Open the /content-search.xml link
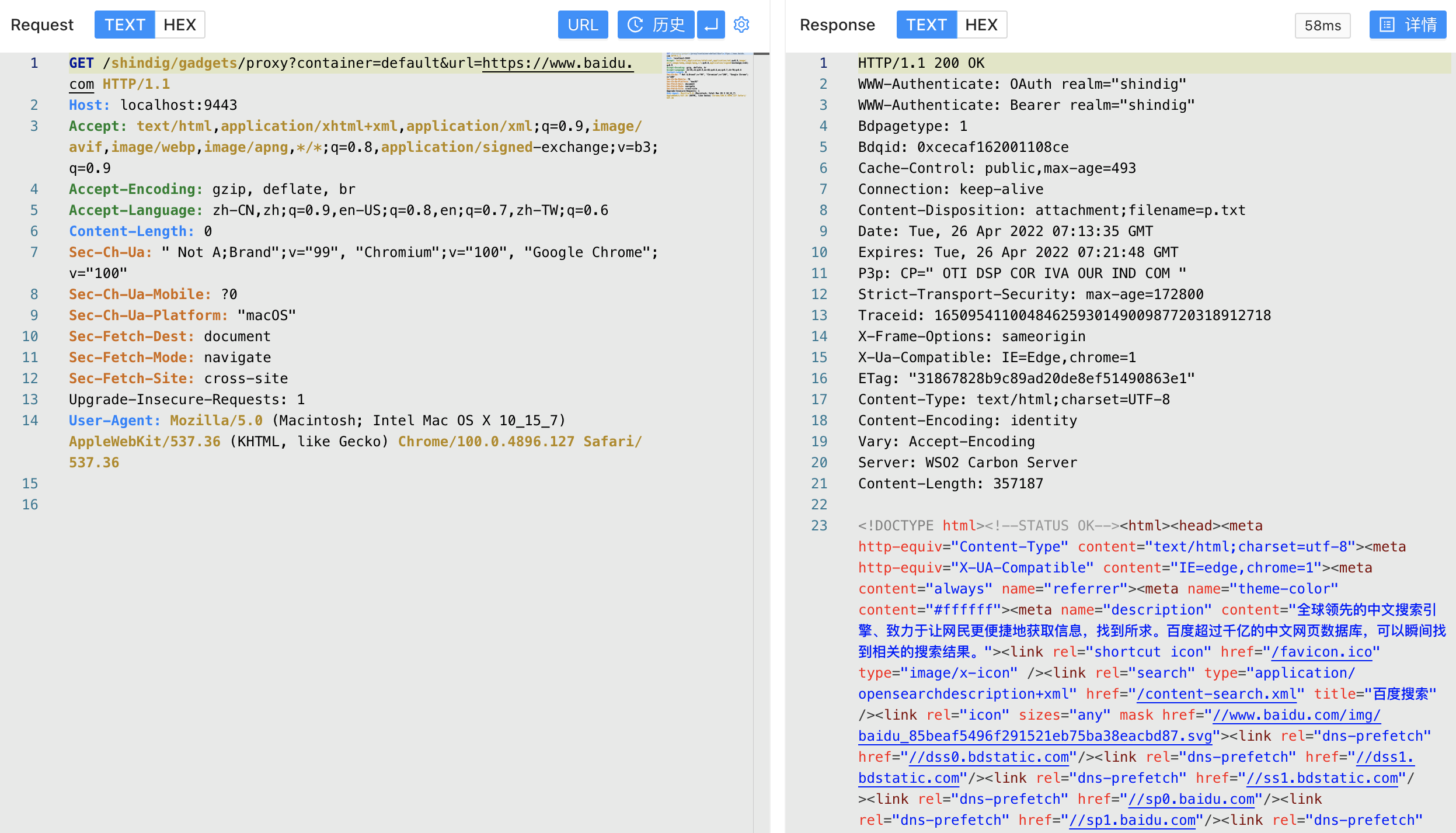This screenshot has width=1456, height=833. click(1216, 694)
